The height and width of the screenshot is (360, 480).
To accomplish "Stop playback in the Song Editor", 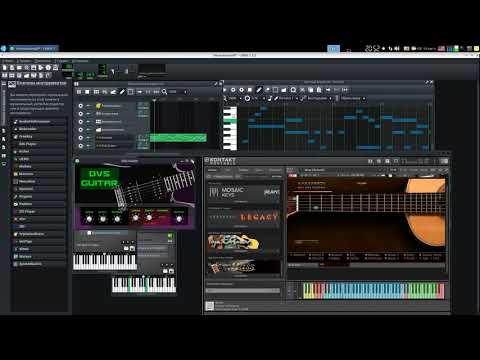I will 87,92.
